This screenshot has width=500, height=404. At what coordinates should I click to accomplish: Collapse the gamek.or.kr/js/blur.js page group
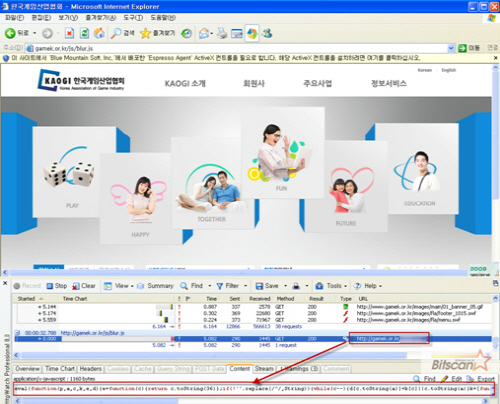click(18, 333)
